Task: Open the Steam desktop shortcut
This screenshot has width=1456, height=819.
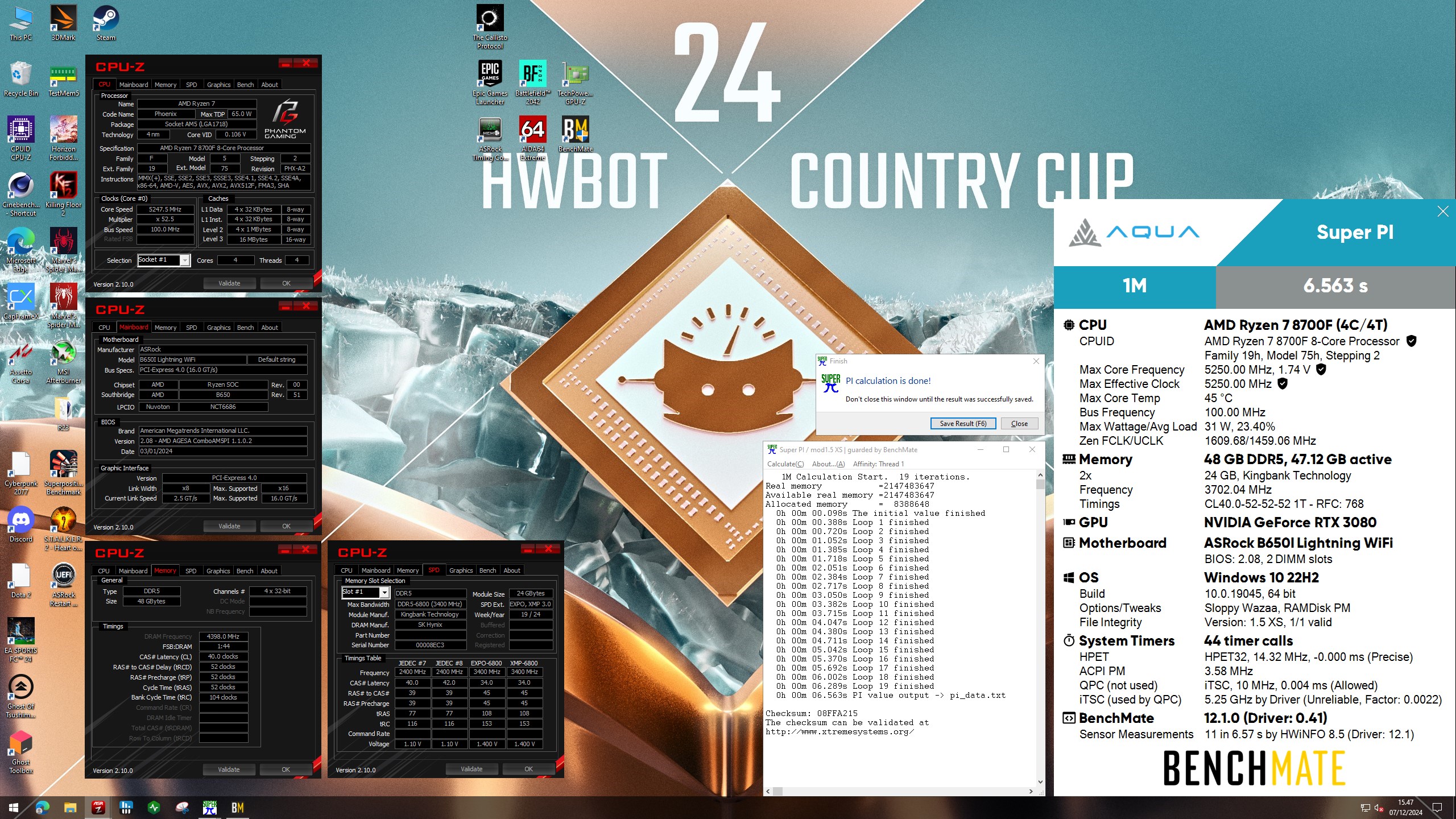Action: 106,23
